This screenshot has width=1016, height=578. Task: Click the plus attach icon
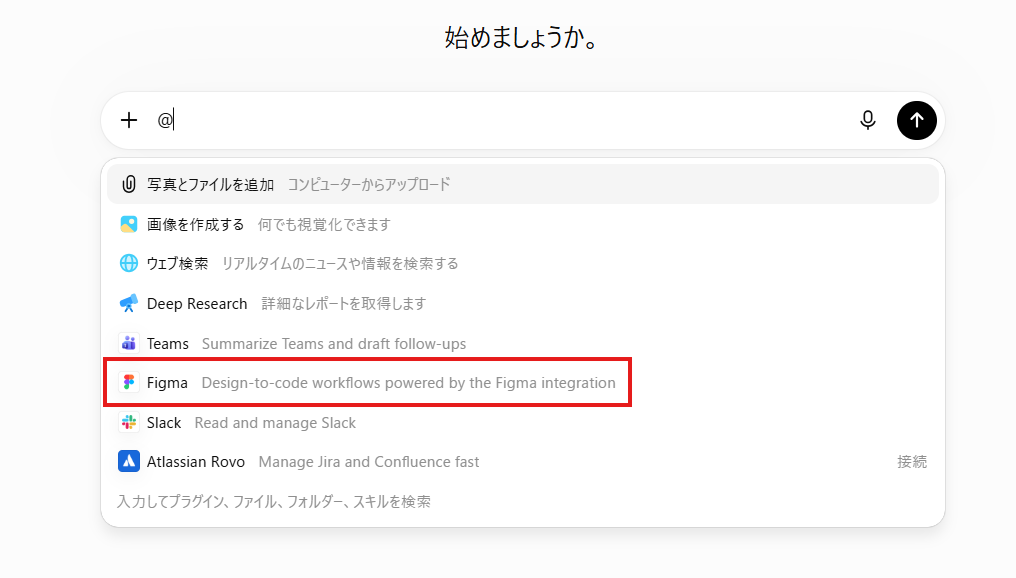pos(129,120)
